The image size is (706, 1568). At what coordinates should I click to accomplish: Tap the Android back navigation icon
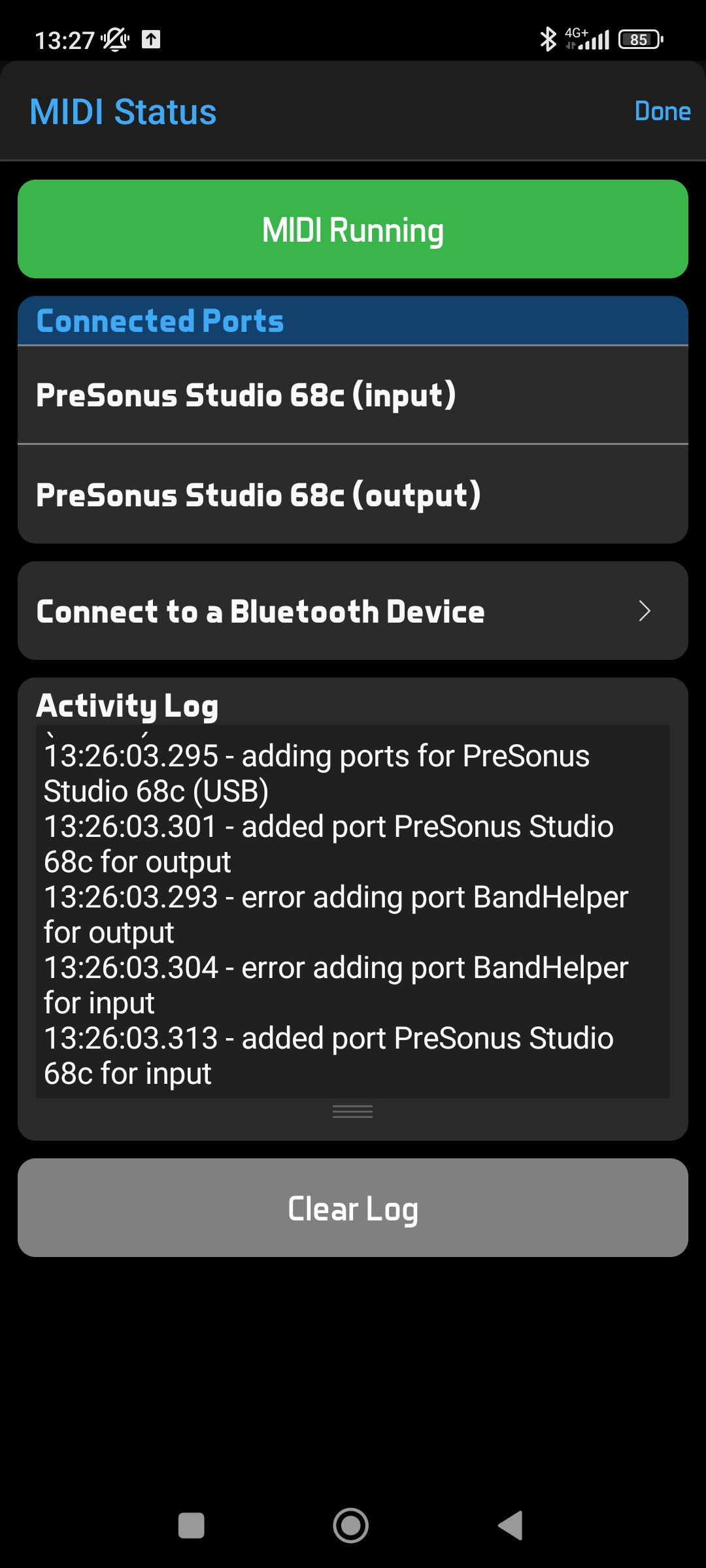(x=511, y=1526)
